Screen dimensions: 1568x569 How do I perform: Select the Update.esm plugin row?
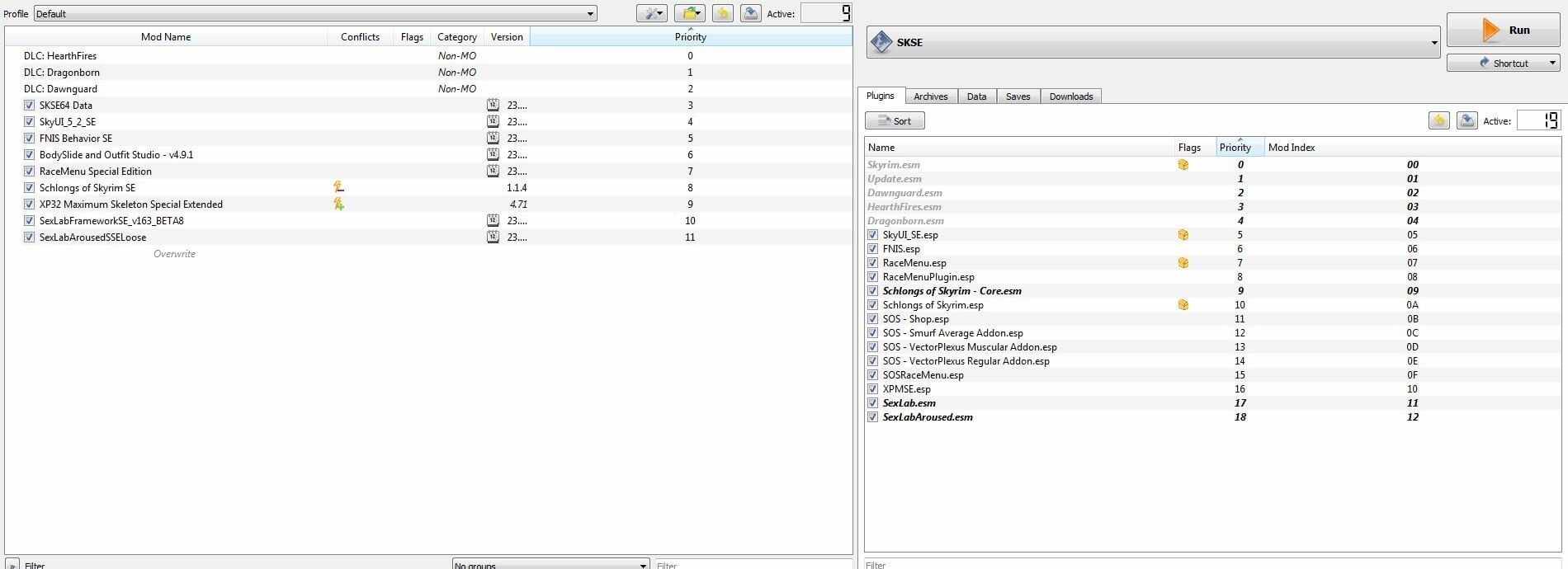click(x=1213, y=179)
